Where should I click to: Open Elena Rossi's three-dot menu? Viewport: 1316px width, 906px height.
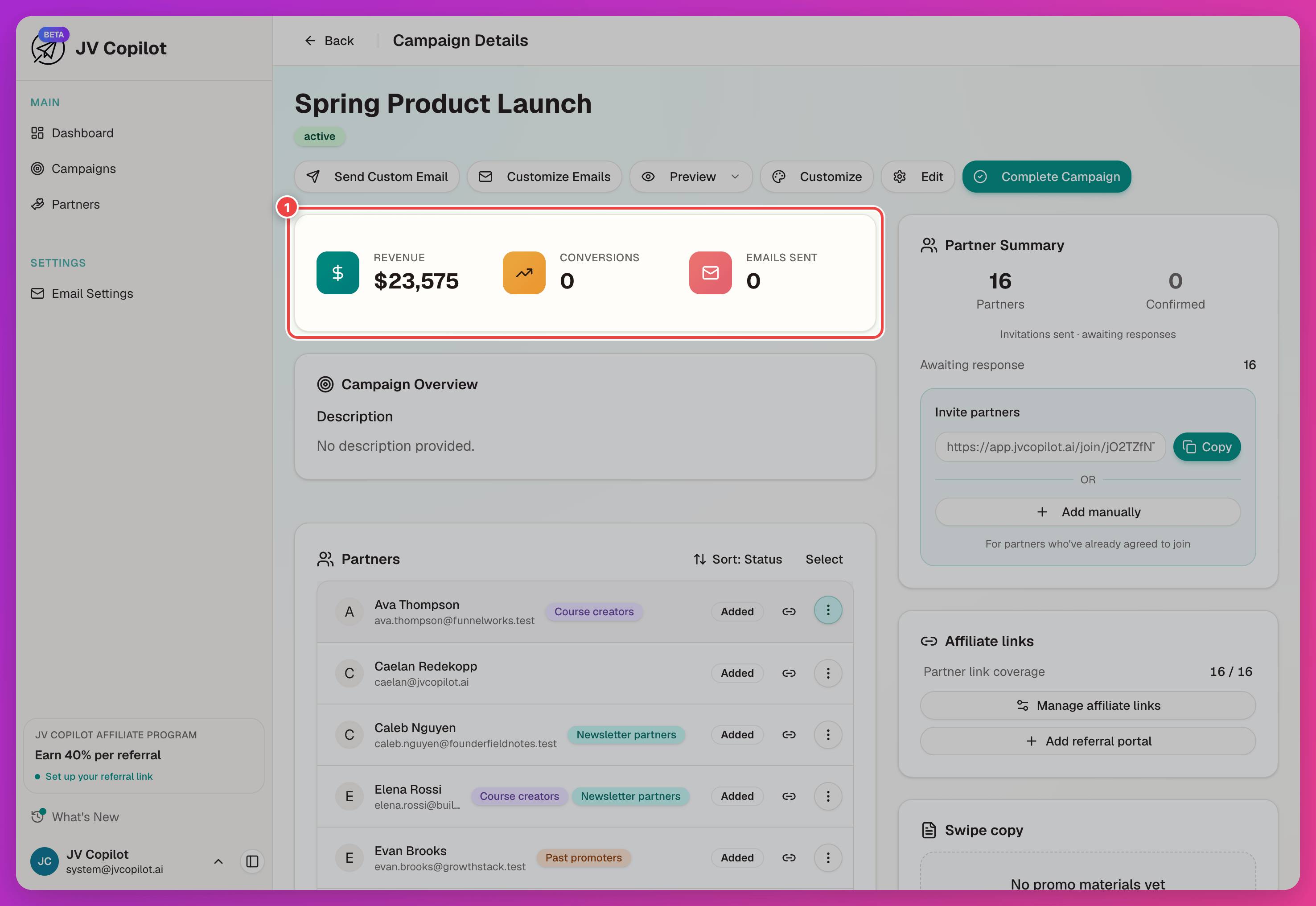tap(828, 796)
